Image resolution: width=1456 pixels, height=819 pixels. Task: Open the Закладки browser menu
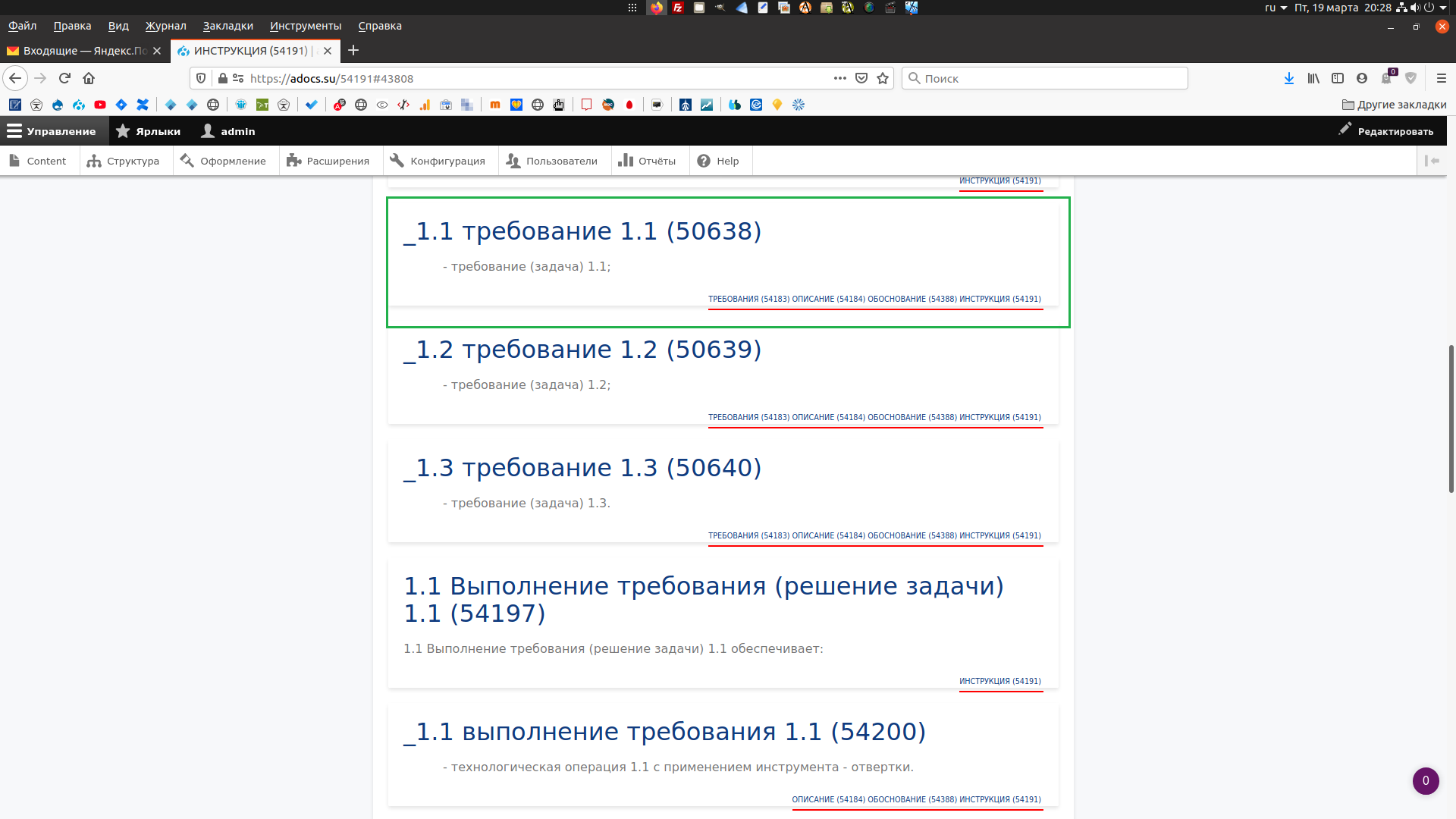tap(228, 26)
